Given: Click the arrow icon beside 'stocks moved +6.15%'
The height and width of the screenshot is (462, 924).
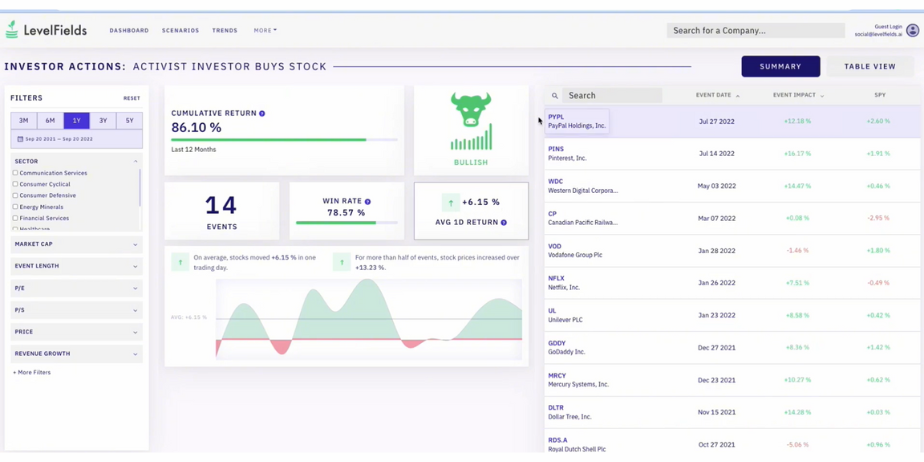Looking at the screenshot, I should [180, 262].
